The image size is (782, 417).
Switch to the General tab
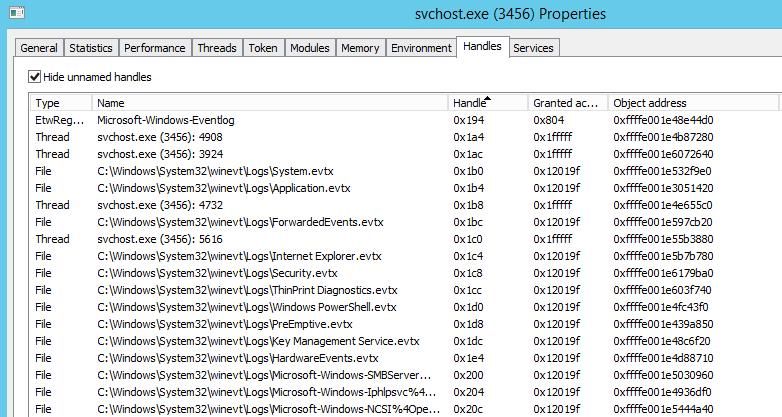tap(39, 48)
